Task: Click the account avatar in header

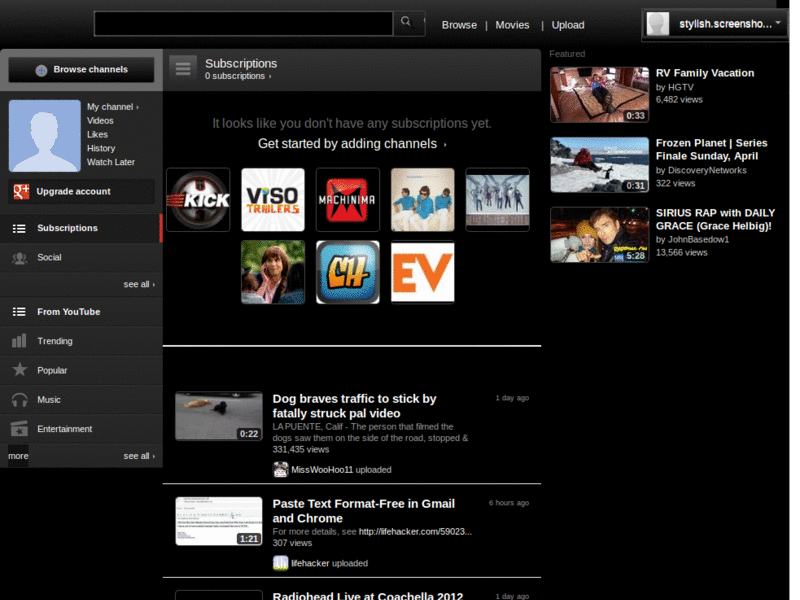Action: point(658,23)
